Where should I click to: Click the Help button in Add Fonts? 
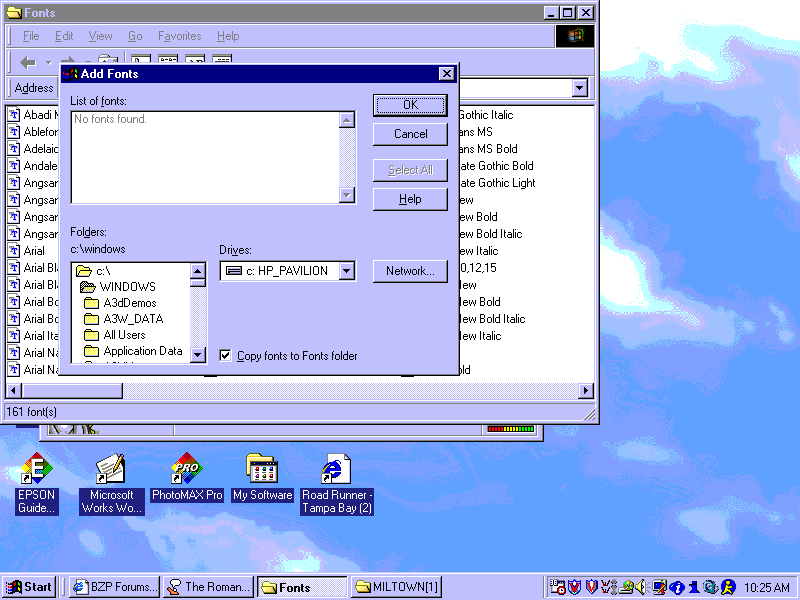[x=410, y=199]
